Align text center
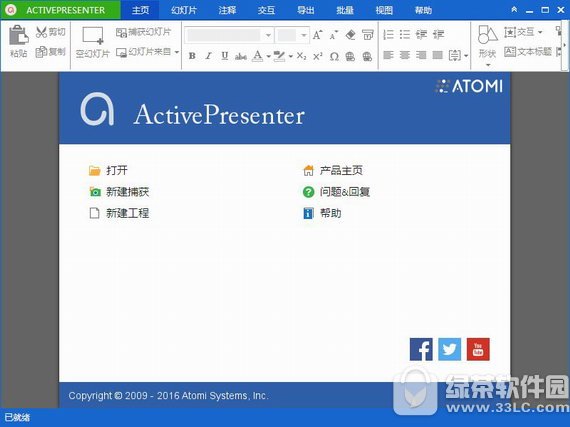 tap(405, 55)
